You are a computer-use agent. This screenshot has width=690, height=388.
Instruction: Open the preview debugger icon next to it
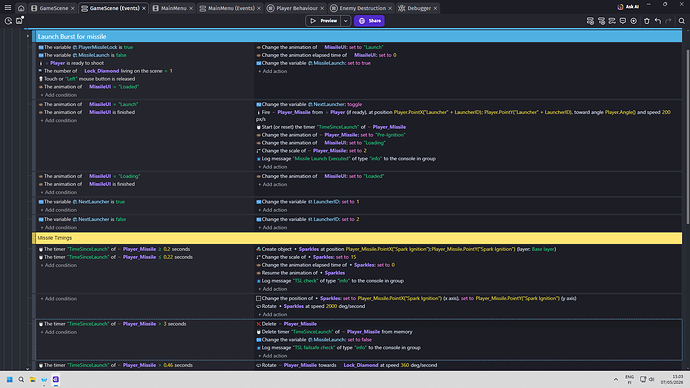[x=19, y=20]
